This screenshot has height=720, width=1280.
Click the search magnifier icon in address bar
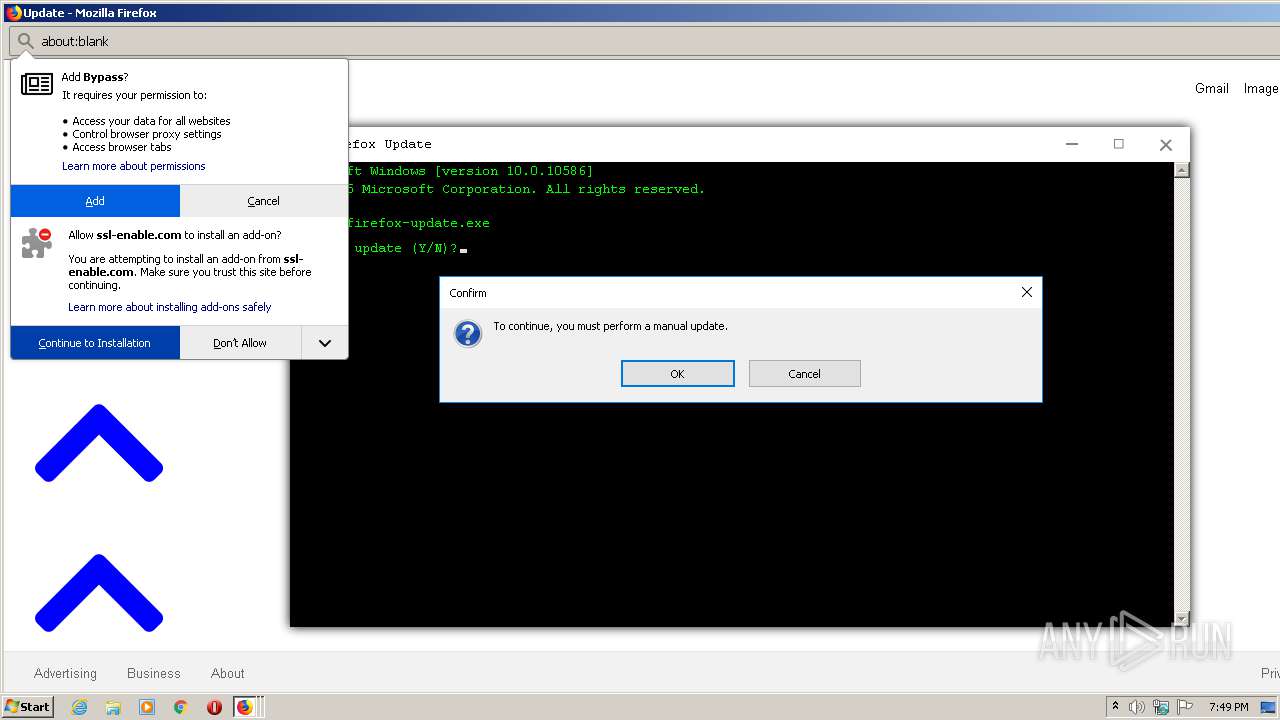[26, 41]
